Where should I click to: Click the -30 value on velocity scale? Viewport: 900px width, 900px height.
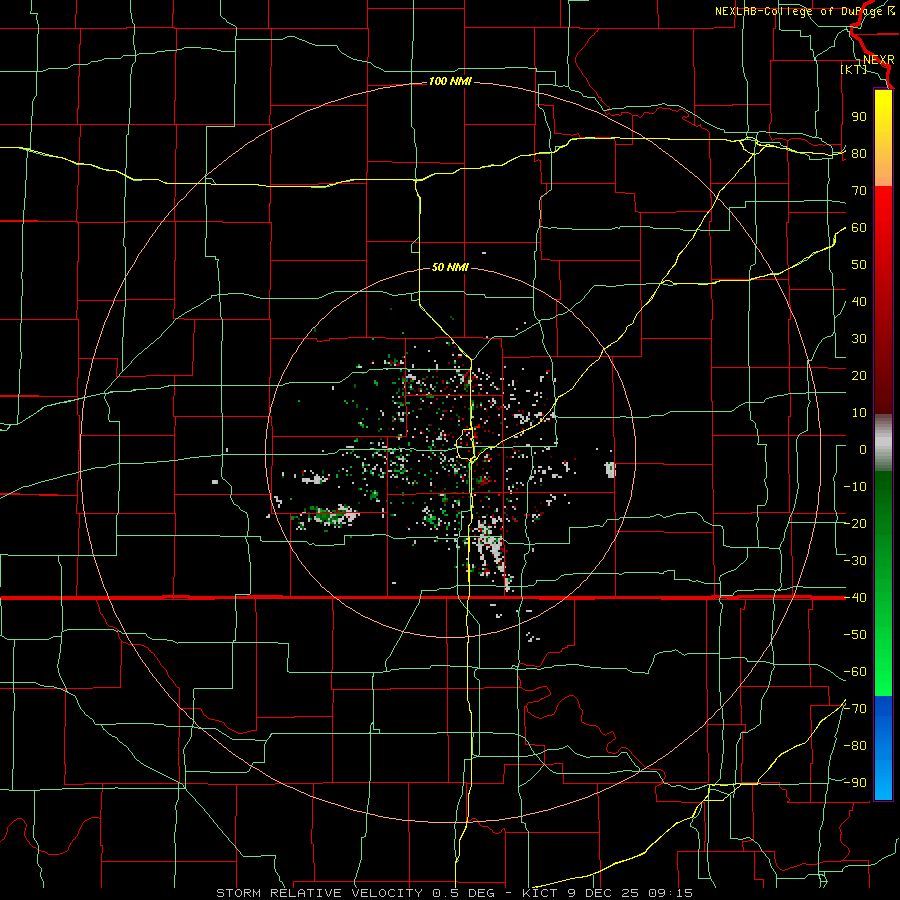(x=855, y=561)
